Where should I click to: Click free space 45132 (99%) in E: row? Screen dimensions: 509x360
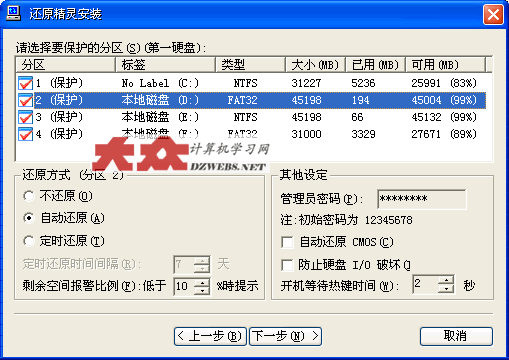pos(444,117)
